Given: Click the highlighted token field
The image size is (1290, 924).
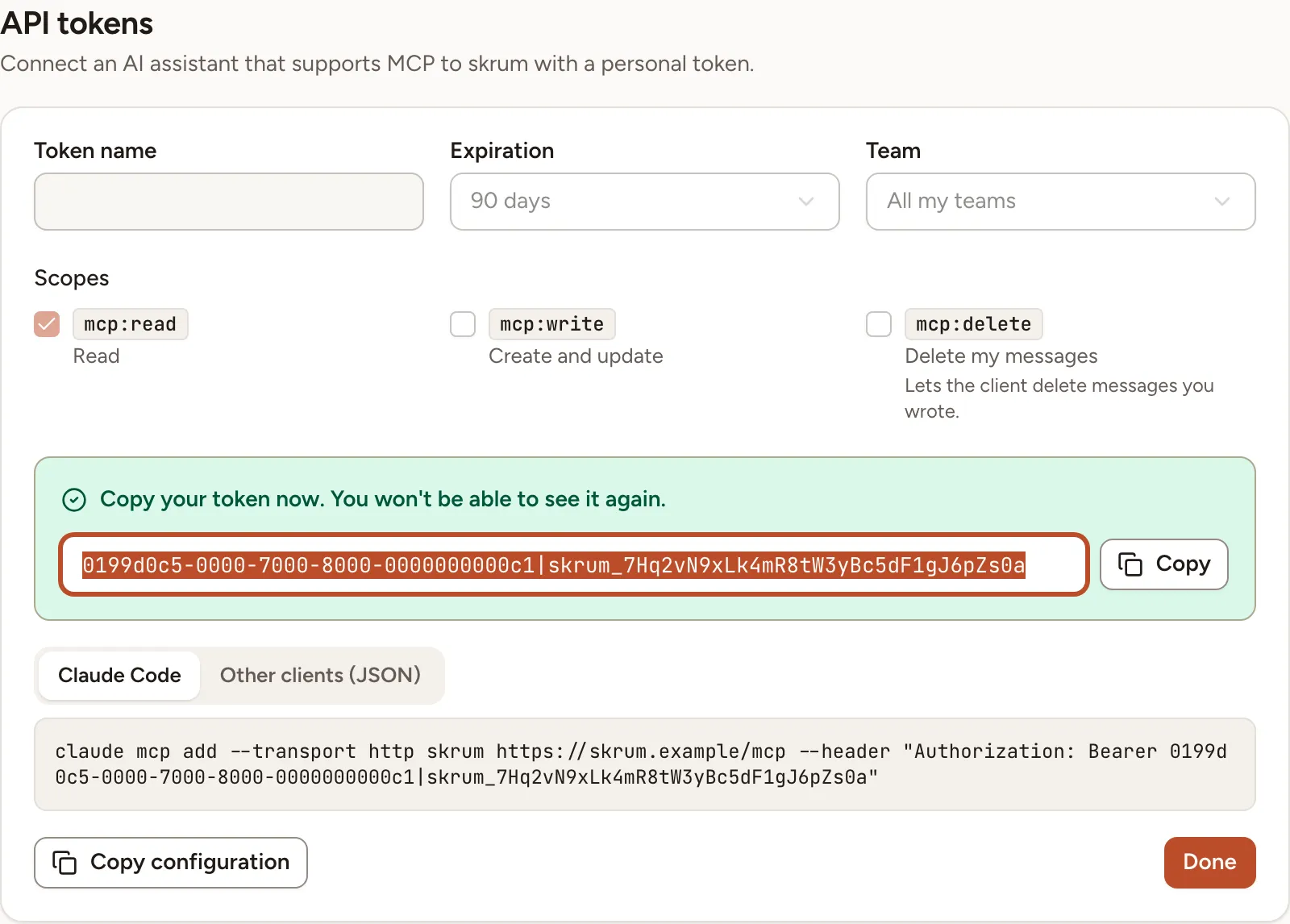Looking at the screenshot, I should click(574, 564).
